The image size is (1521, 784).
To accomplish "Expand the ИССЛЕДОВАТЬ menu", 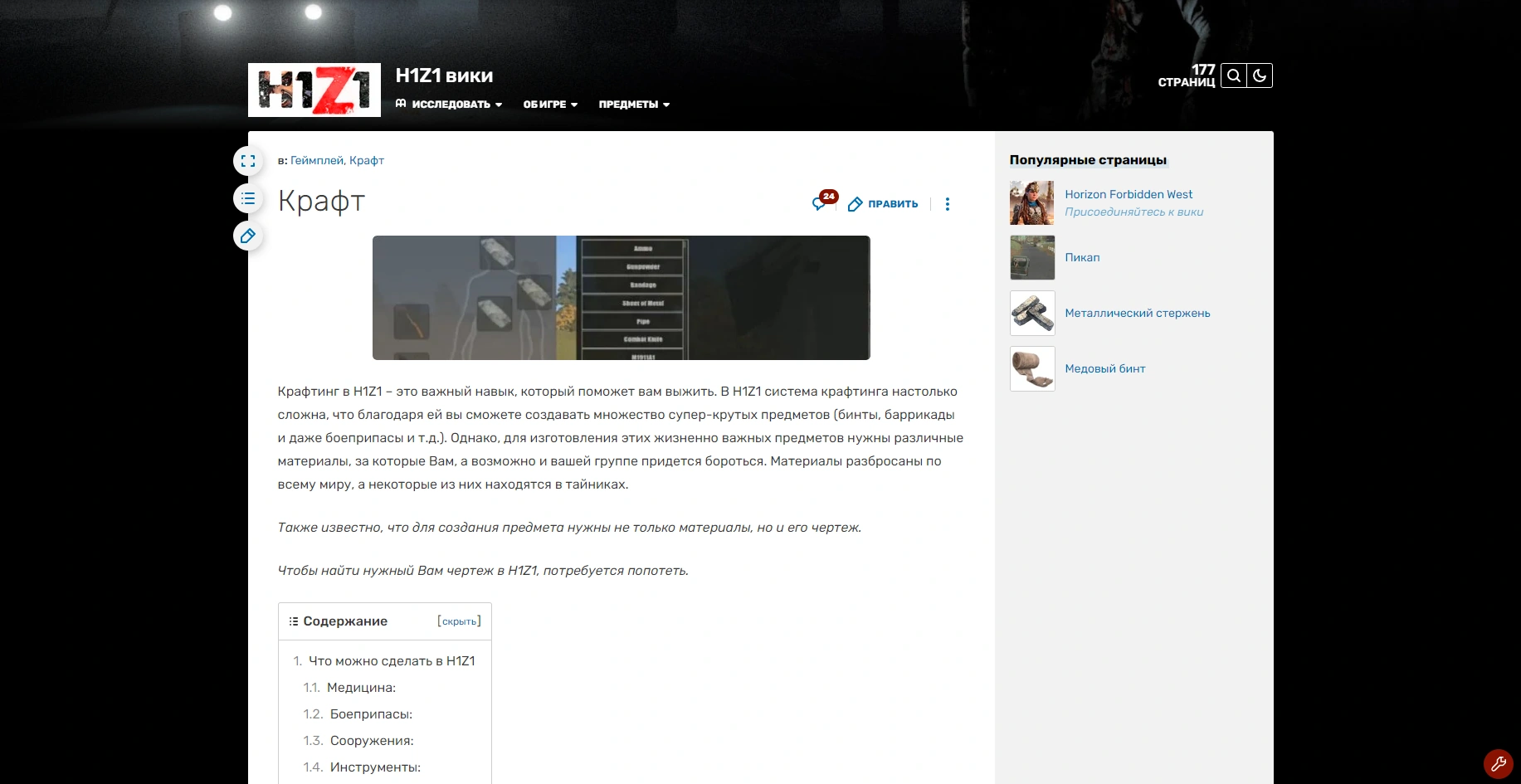I will 449,105.
